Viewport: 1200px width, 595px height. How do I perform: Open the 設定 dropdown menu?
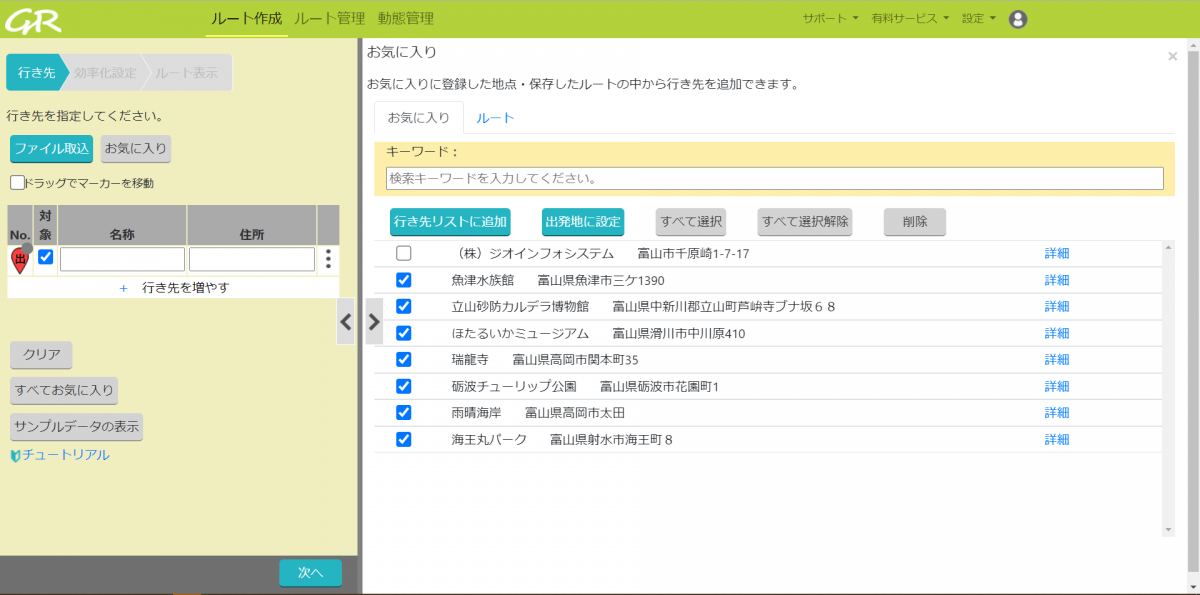click(x=978, y=19)
